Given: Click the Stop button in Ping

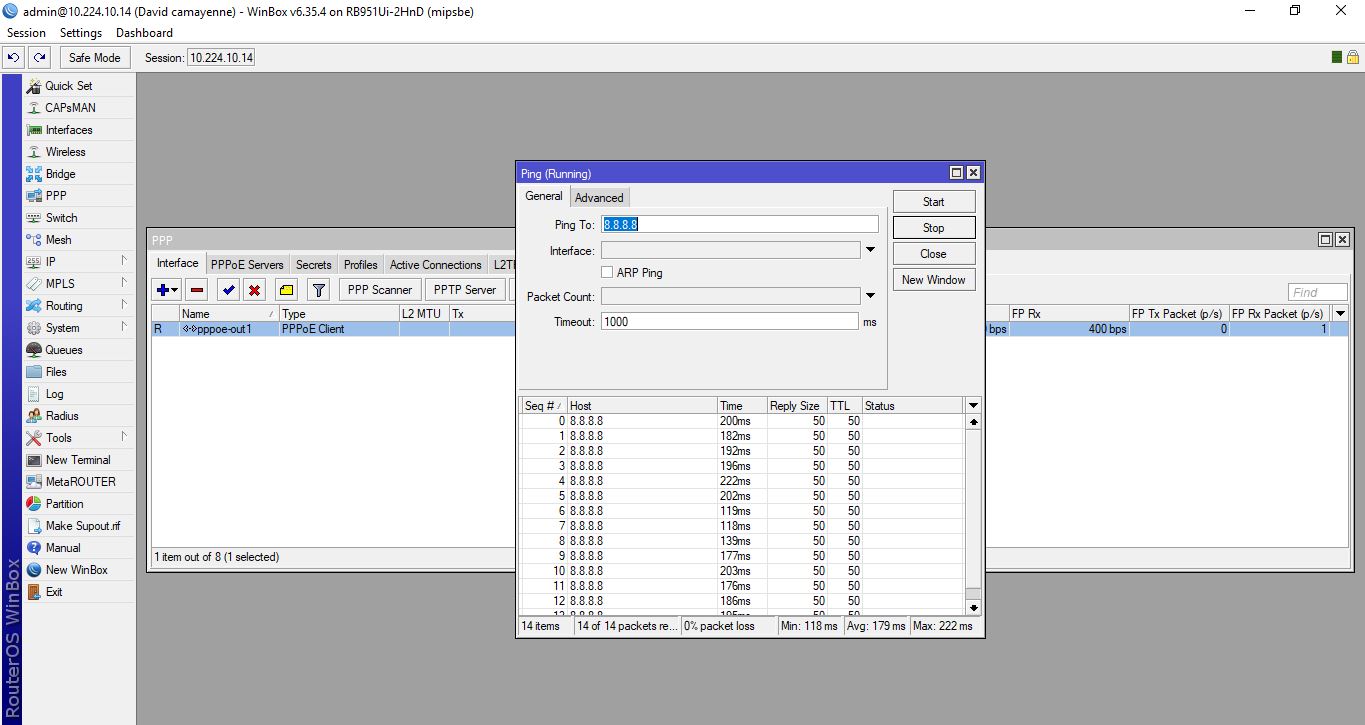Looking at the screenshot, I should [x=934, y=228].
